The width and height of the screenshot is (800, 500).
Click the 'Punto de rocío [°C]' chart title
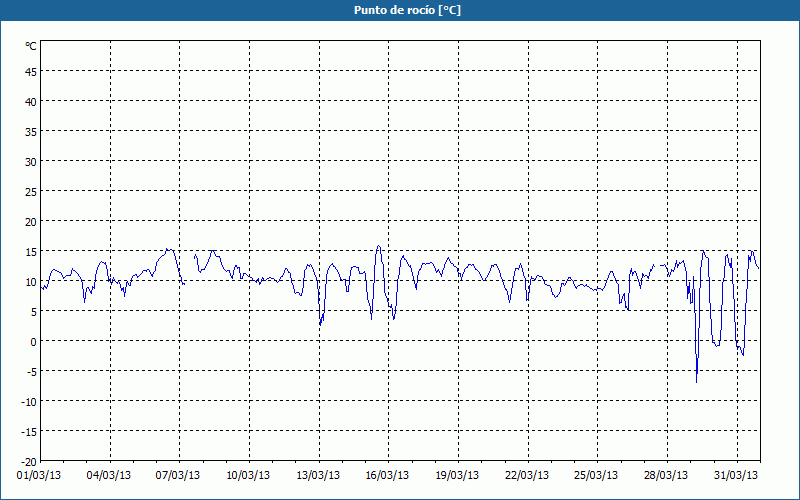click(x=407, y=10)
